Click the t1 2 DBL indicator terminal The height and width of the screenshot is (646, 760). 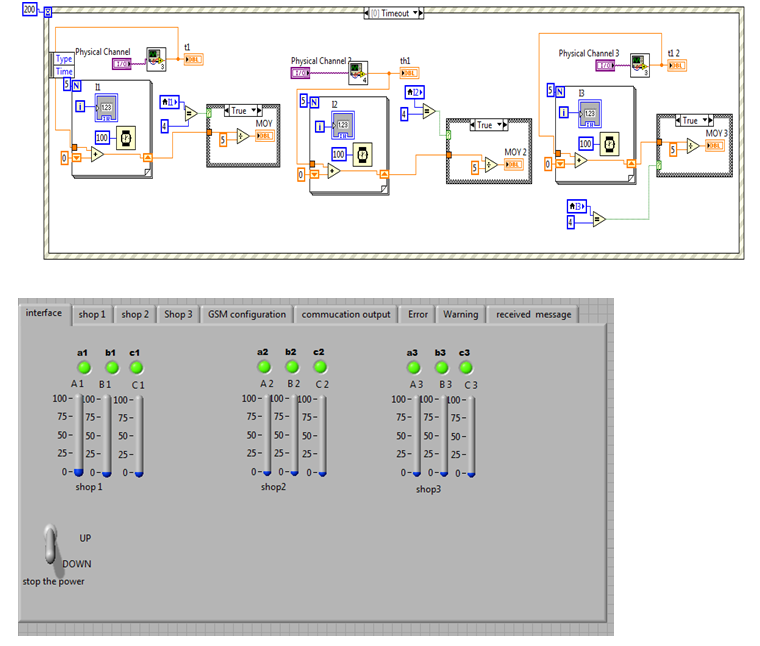(x=677, y=65)
